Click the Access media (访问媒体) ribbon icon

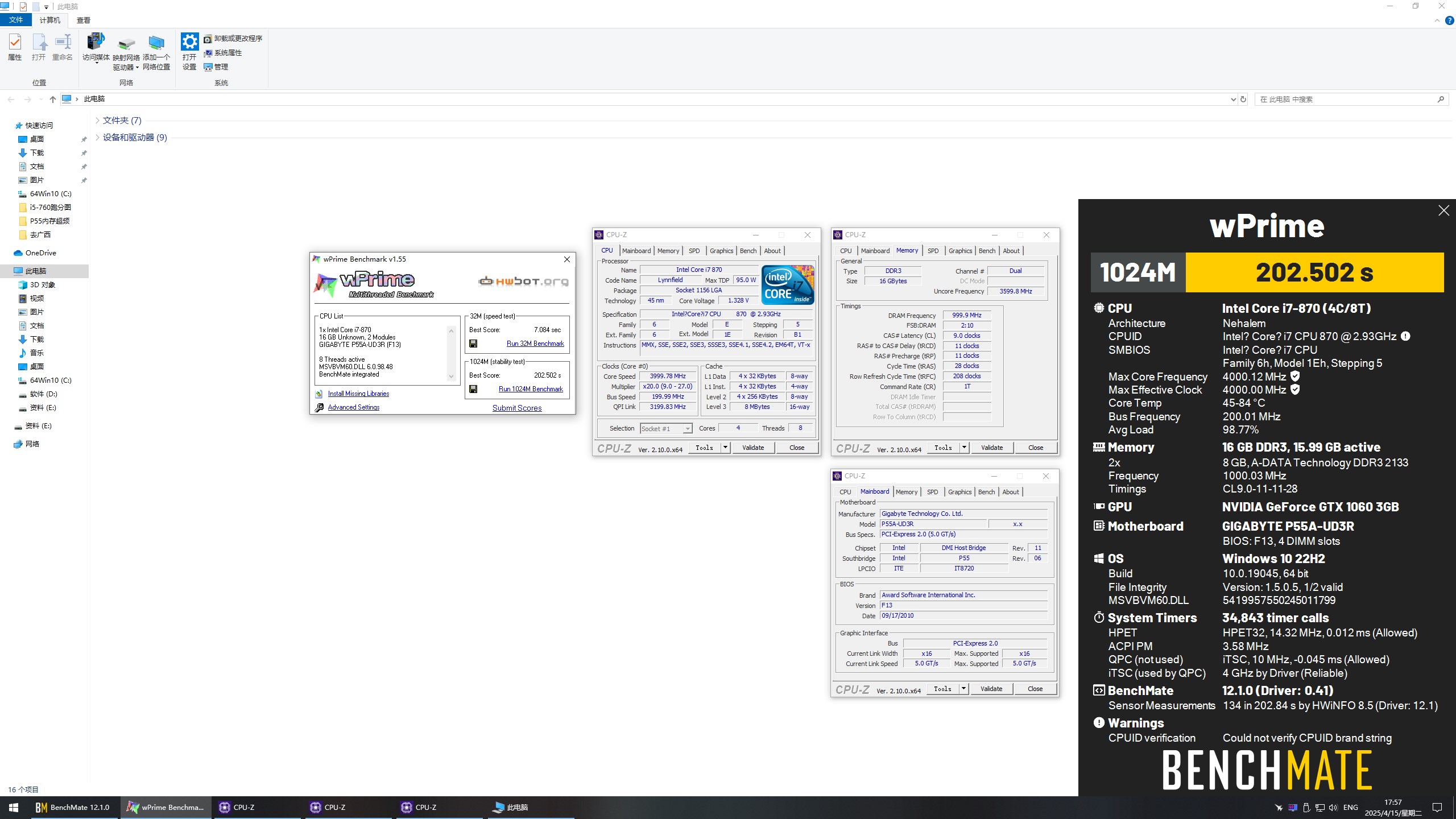click(x=96, y=47)
